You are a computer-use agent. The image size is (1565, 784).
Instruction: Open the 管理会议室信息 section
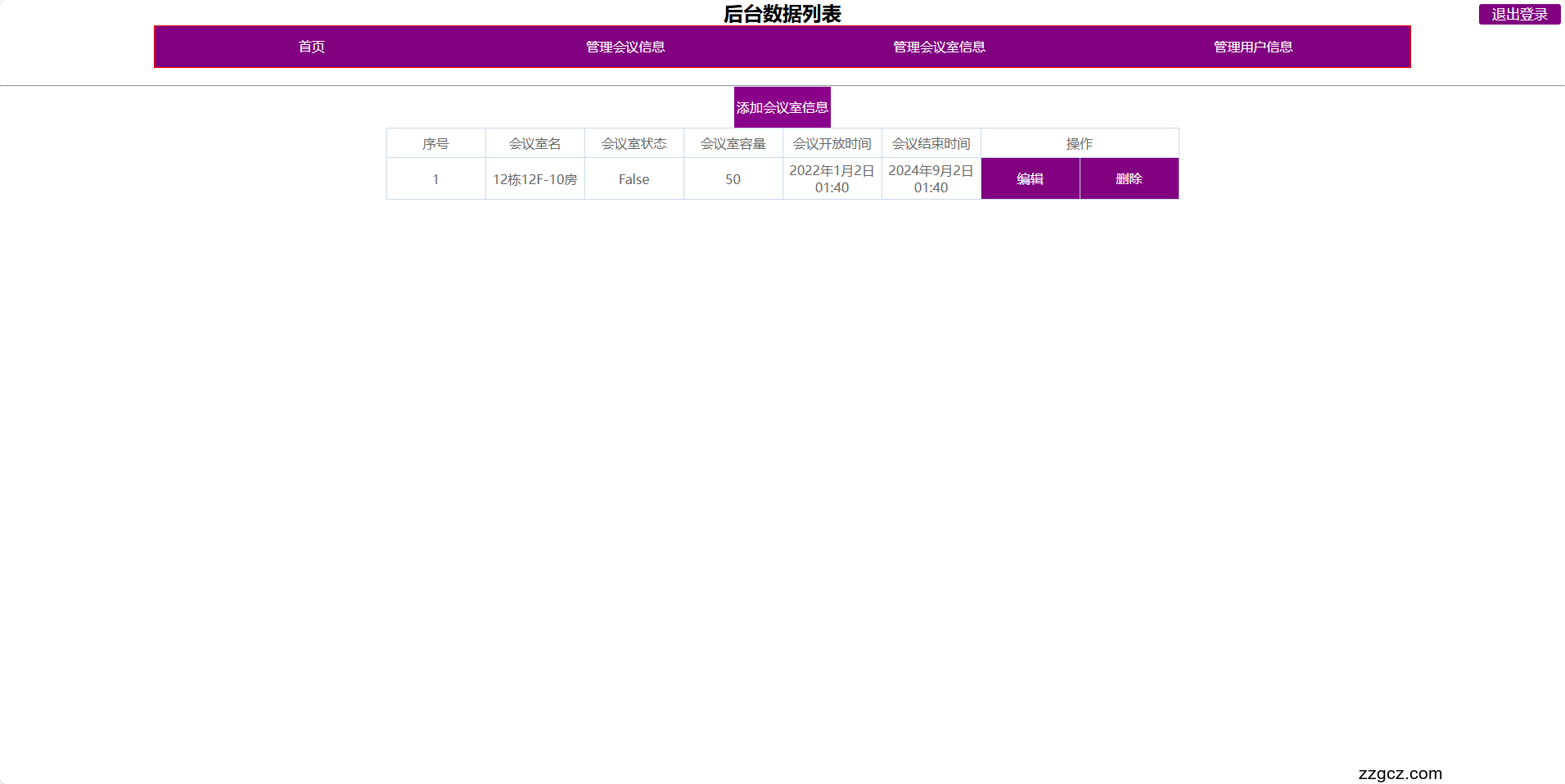938,47
